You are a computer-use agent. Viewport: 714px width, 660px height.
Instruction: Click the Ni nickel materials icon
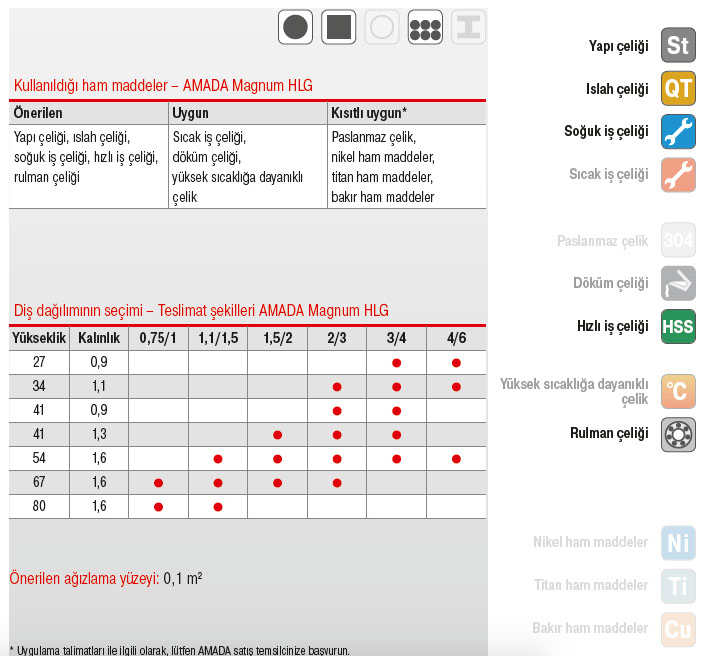click(678, 543)
